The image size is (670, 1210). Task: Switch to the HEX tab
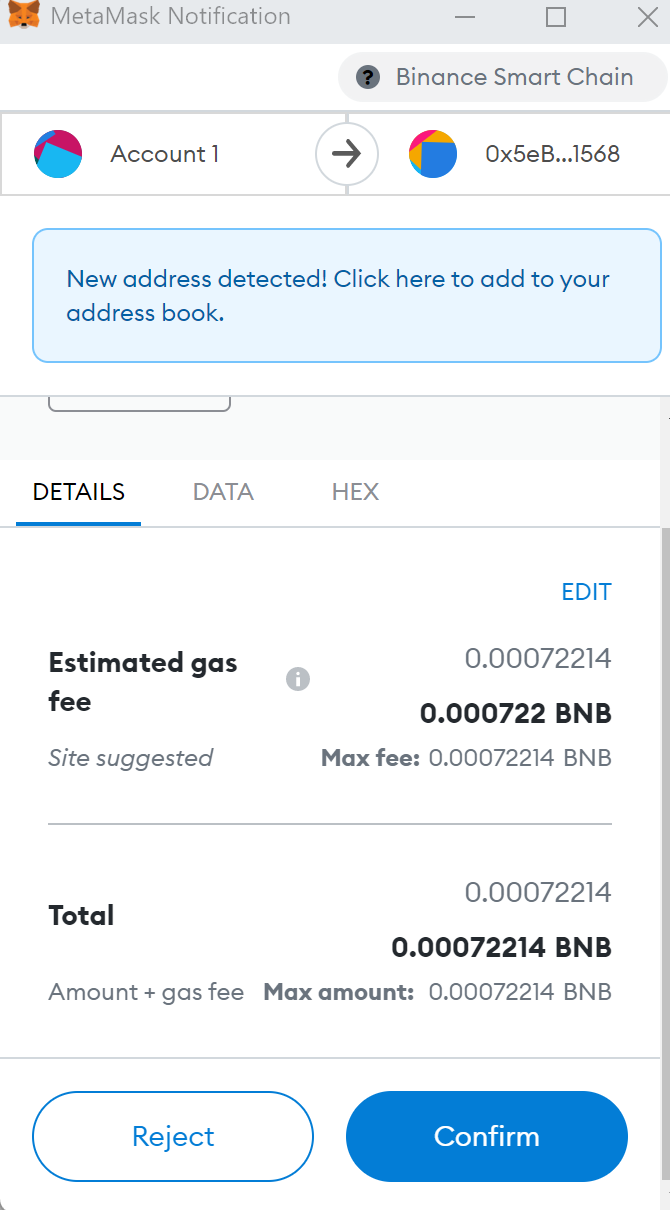[x=355, y=492]
